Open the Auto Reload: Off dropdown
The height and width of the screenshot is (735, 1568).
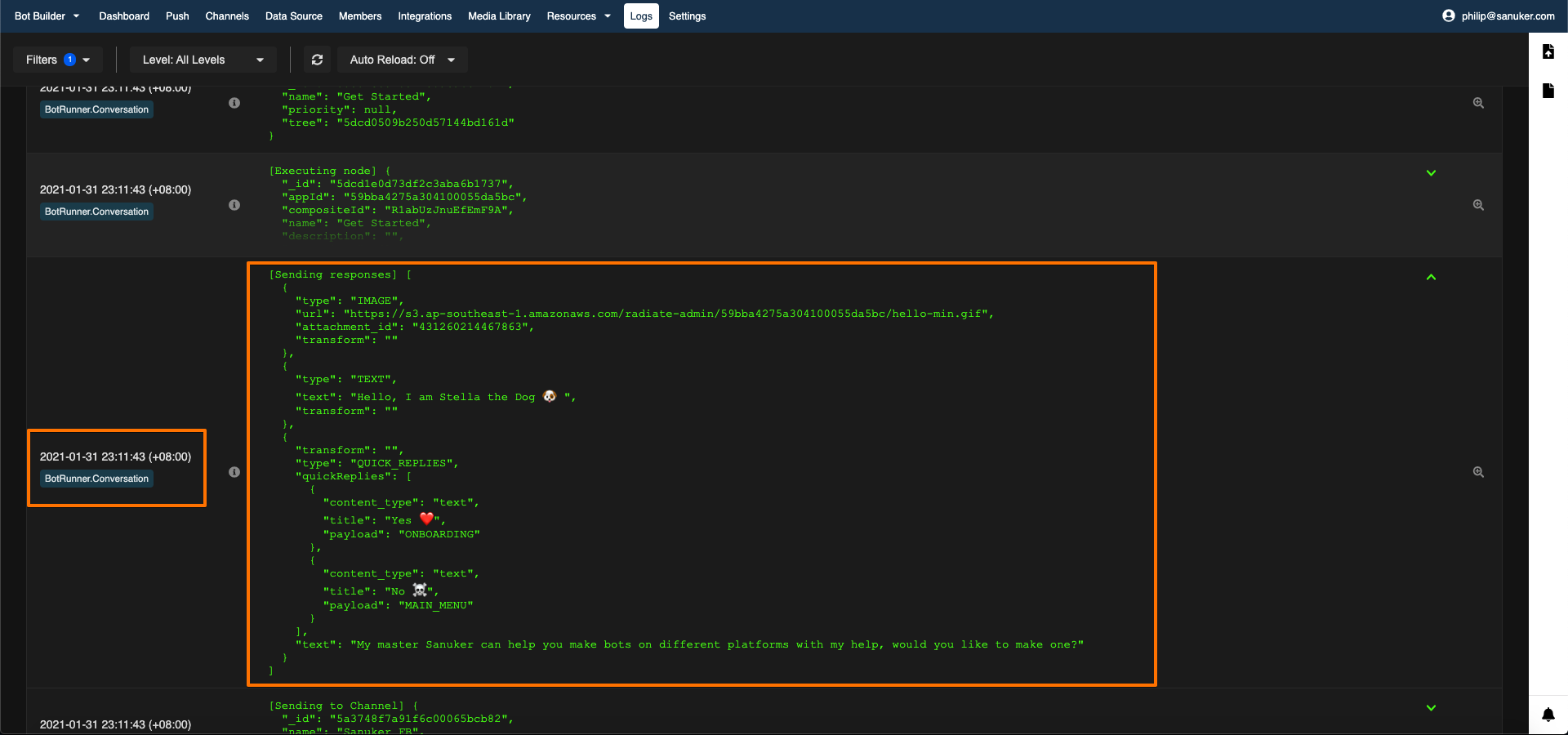click(x=402, y=60)
